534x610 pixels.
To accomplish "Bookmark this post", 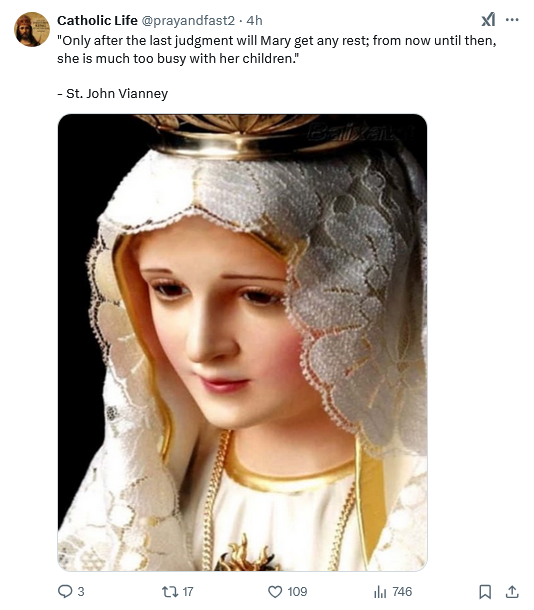I will click(485, 592).
